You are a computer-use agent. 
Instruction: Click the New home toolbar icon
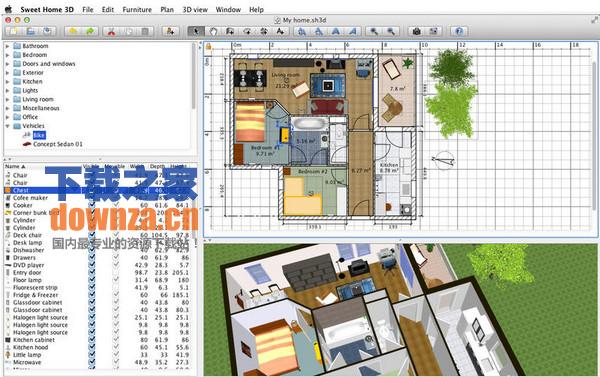click(14, 31)
